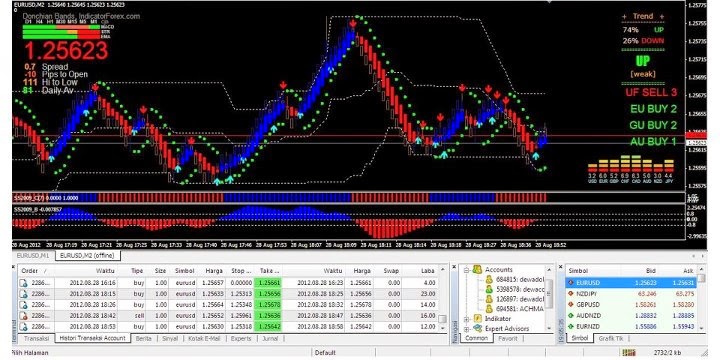Open the Grafik Tik tab
The height and width of the screenshot is (360, 720).
pyautogui.click(x=610, y=338)
